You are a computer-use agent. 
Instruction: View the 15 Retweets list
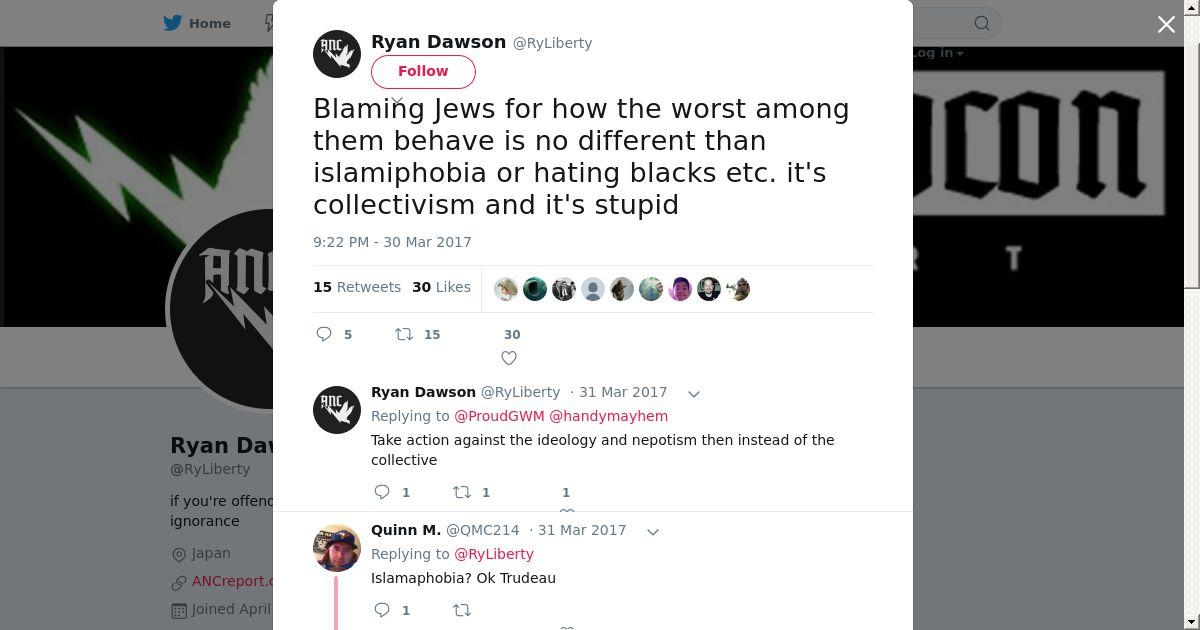pyautogui.click(x=357, y=287)
